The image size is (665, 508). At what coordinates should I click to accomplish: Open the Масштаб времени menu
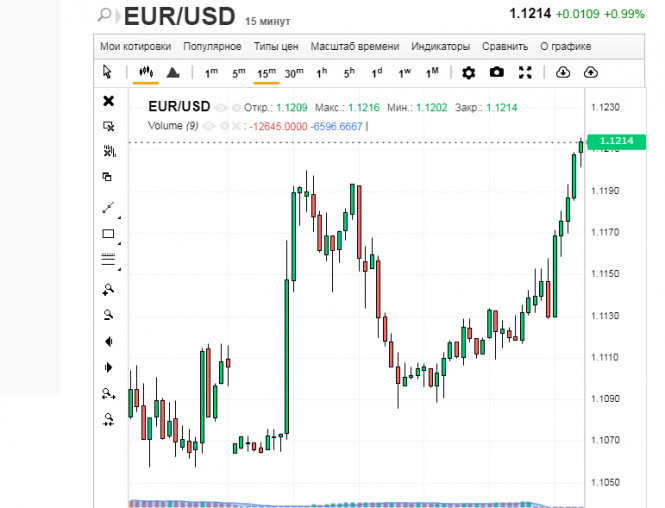pos(355,46)
